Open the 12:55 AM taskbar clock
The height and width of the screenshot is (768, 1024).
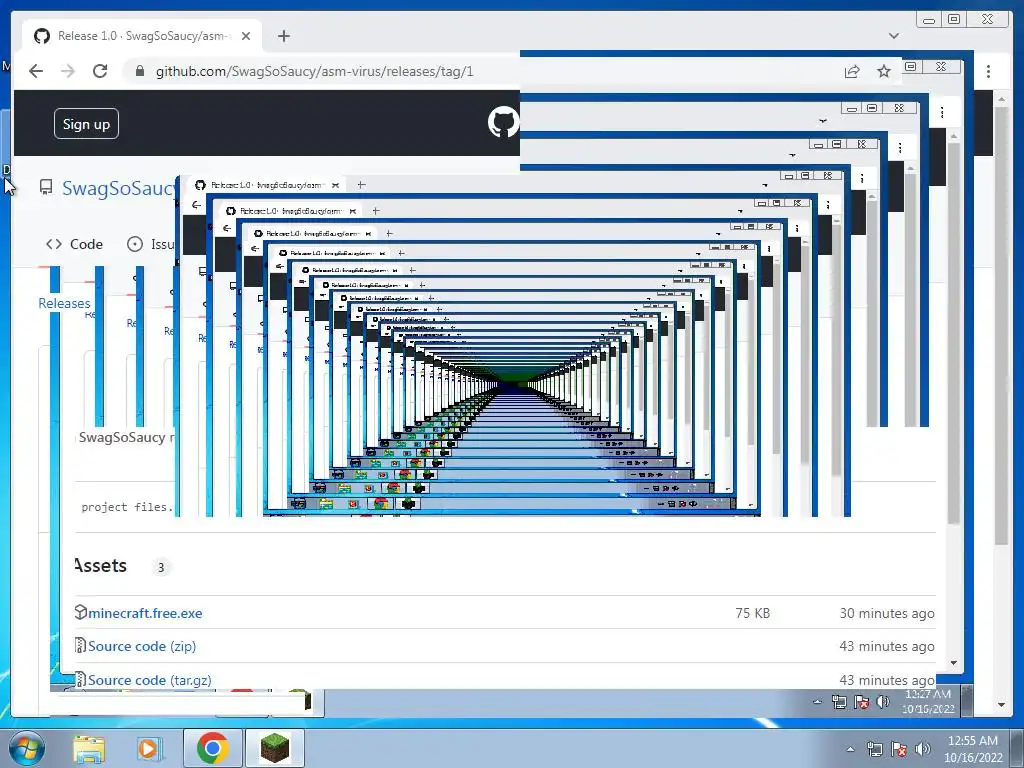click(x=973, y=749)
